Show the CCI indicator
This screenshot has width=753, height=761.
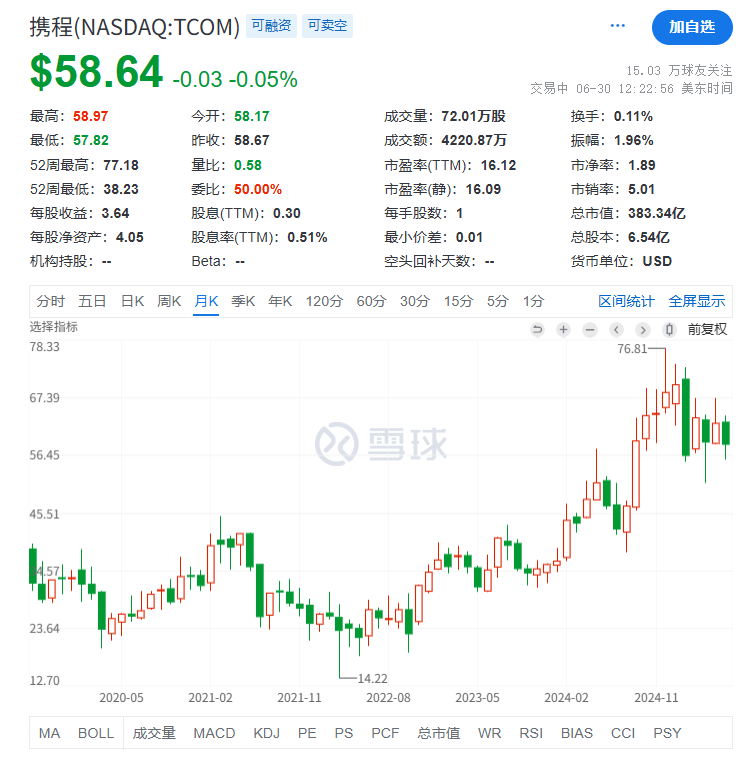coord(623,733)
